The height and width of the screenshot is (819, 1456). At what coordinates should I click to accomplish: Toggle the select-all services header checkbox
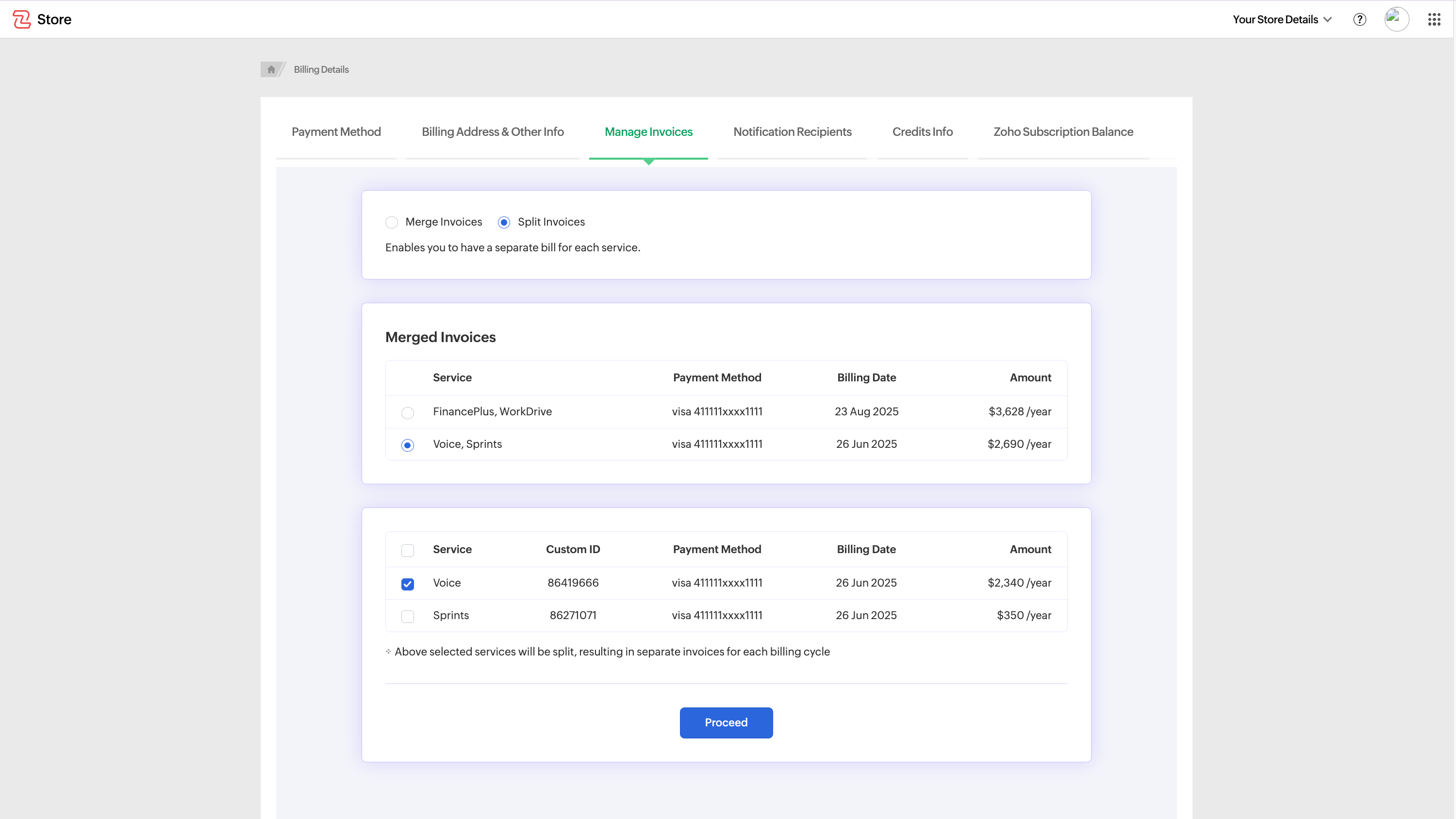coord(408,551)
